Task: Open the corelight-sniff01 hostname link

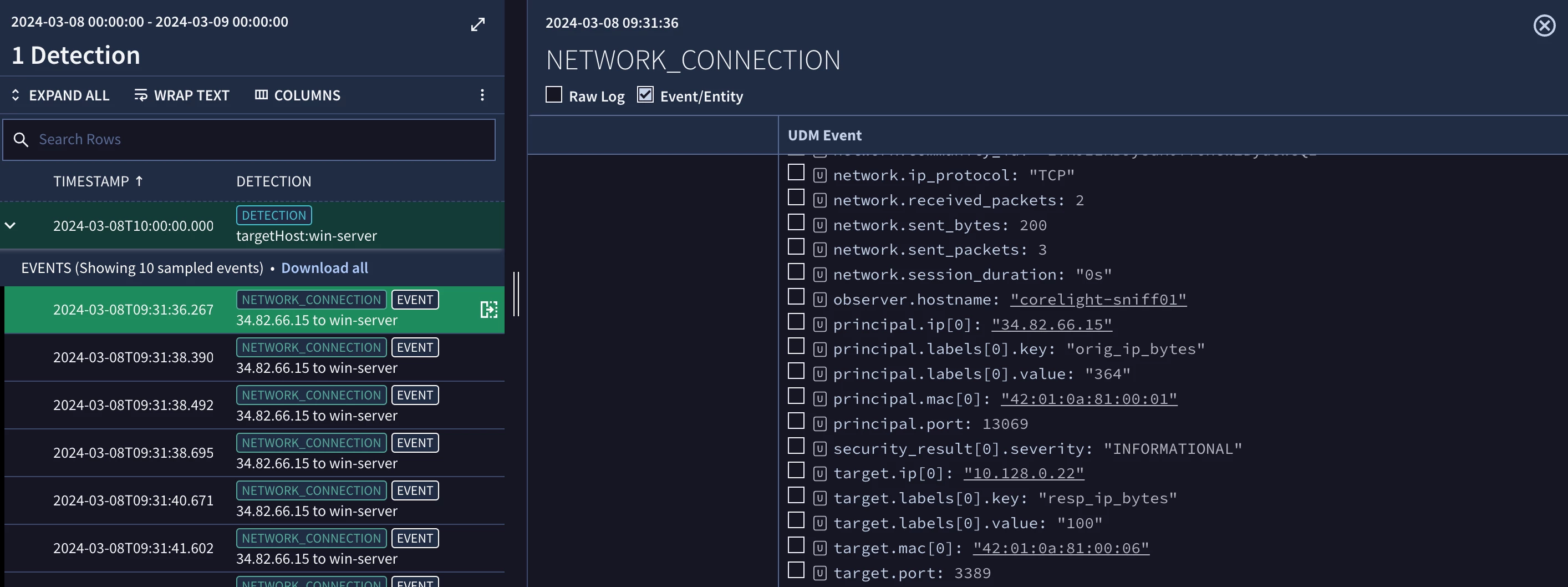Action: pos(1098,300)
